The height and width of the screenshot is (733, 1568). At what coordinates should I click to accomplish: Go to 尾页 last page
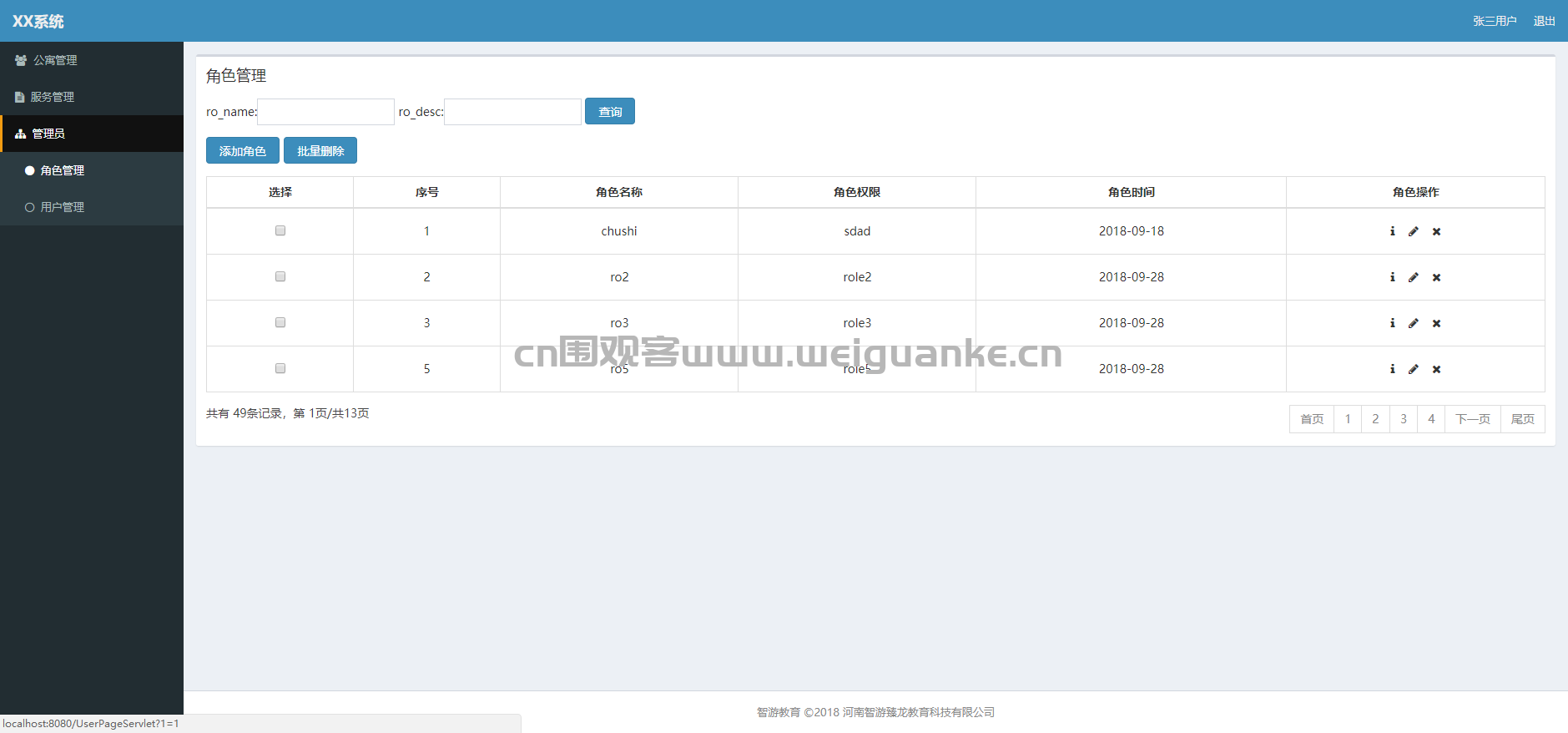tap(1523, 419)
